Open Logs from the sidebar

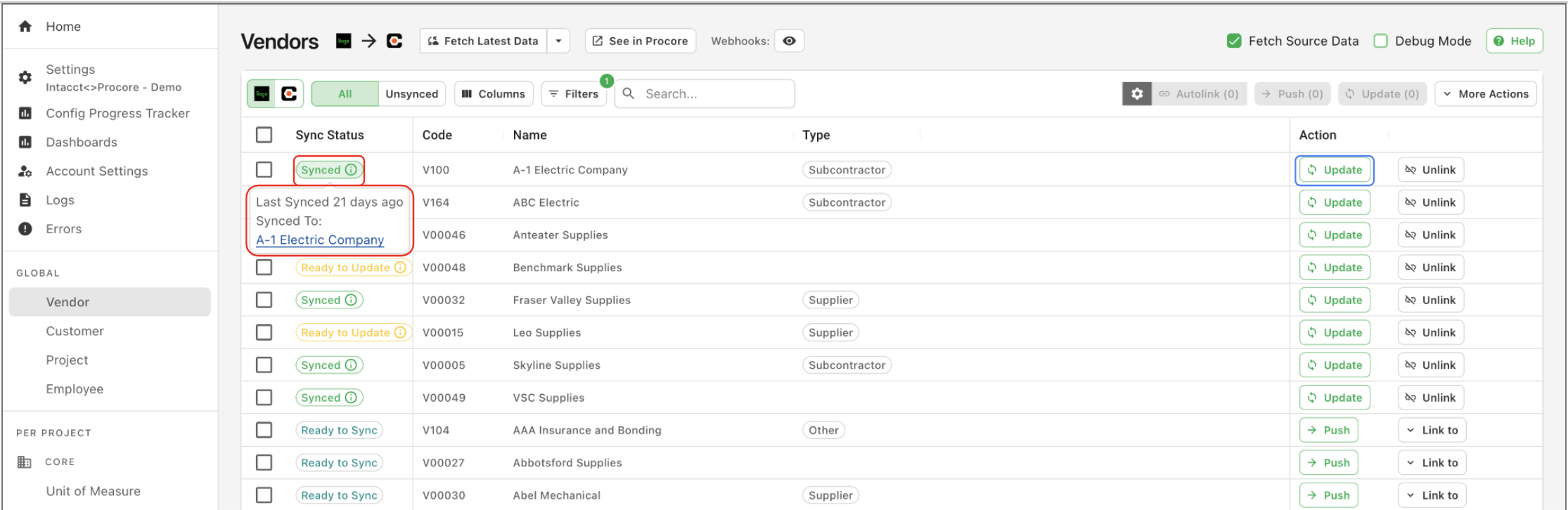point(60,200)
